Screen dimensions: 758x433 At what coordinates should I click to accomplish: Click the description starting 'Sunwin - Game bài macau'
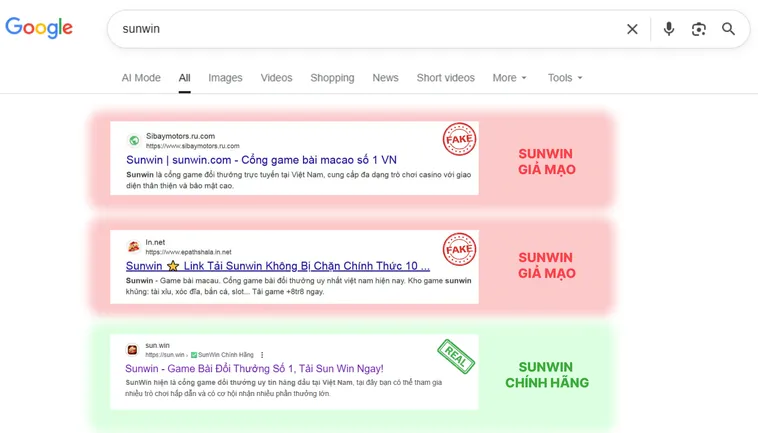point(298,286)
